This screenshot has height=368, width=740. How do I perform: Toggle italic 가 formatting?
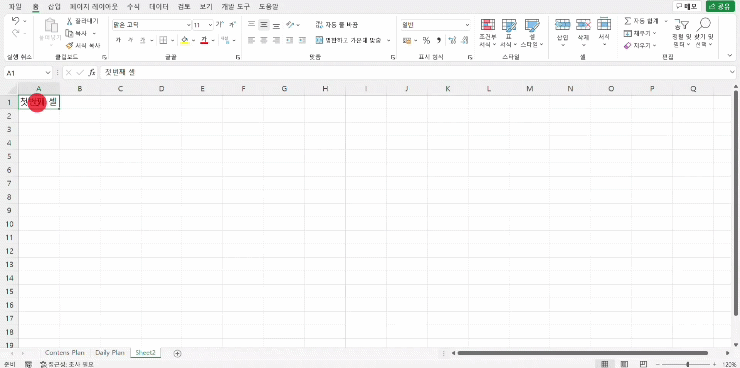tap(131, 40)
